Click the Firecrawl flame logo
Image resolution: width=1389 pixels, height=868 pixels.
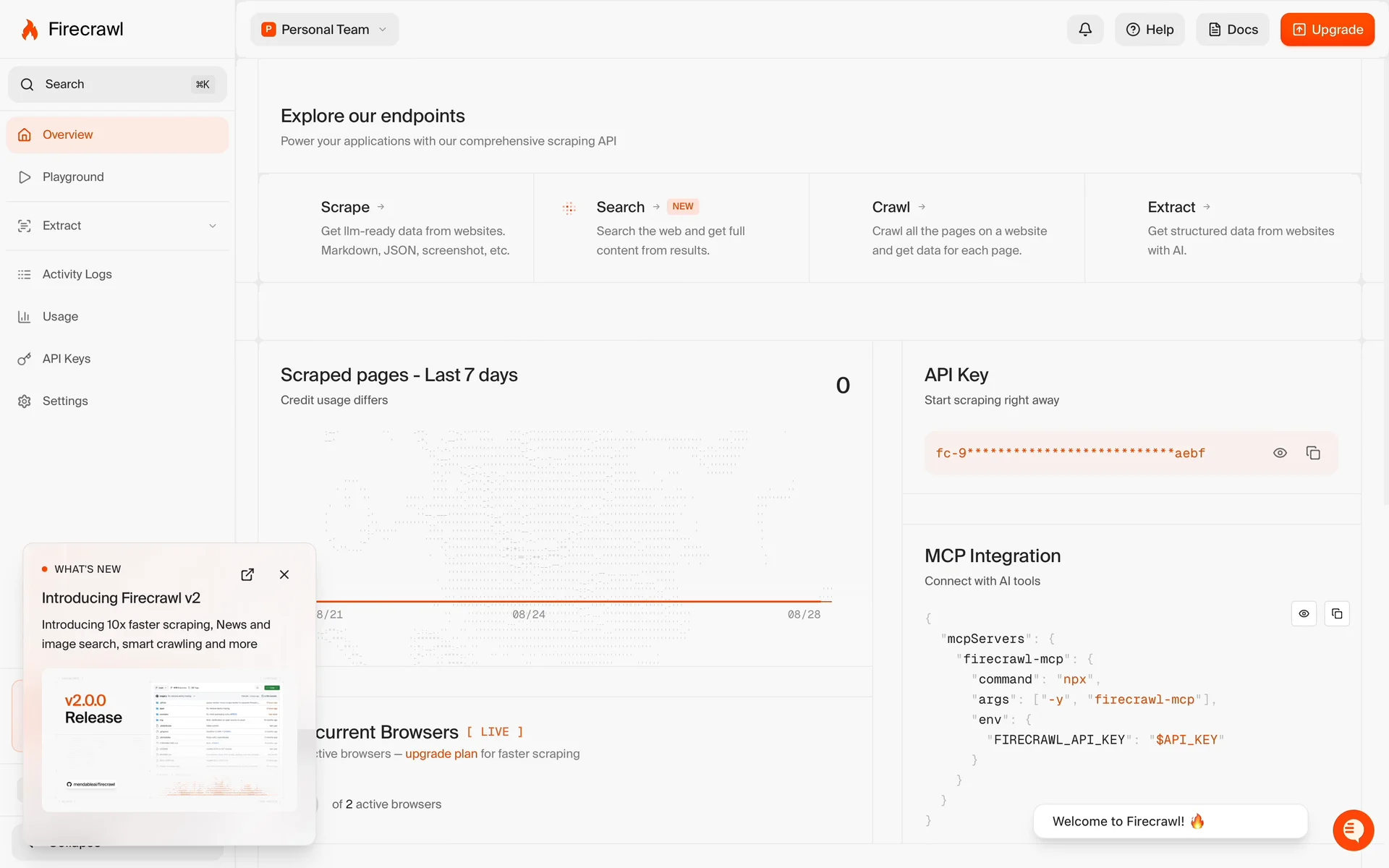point(30,30)
